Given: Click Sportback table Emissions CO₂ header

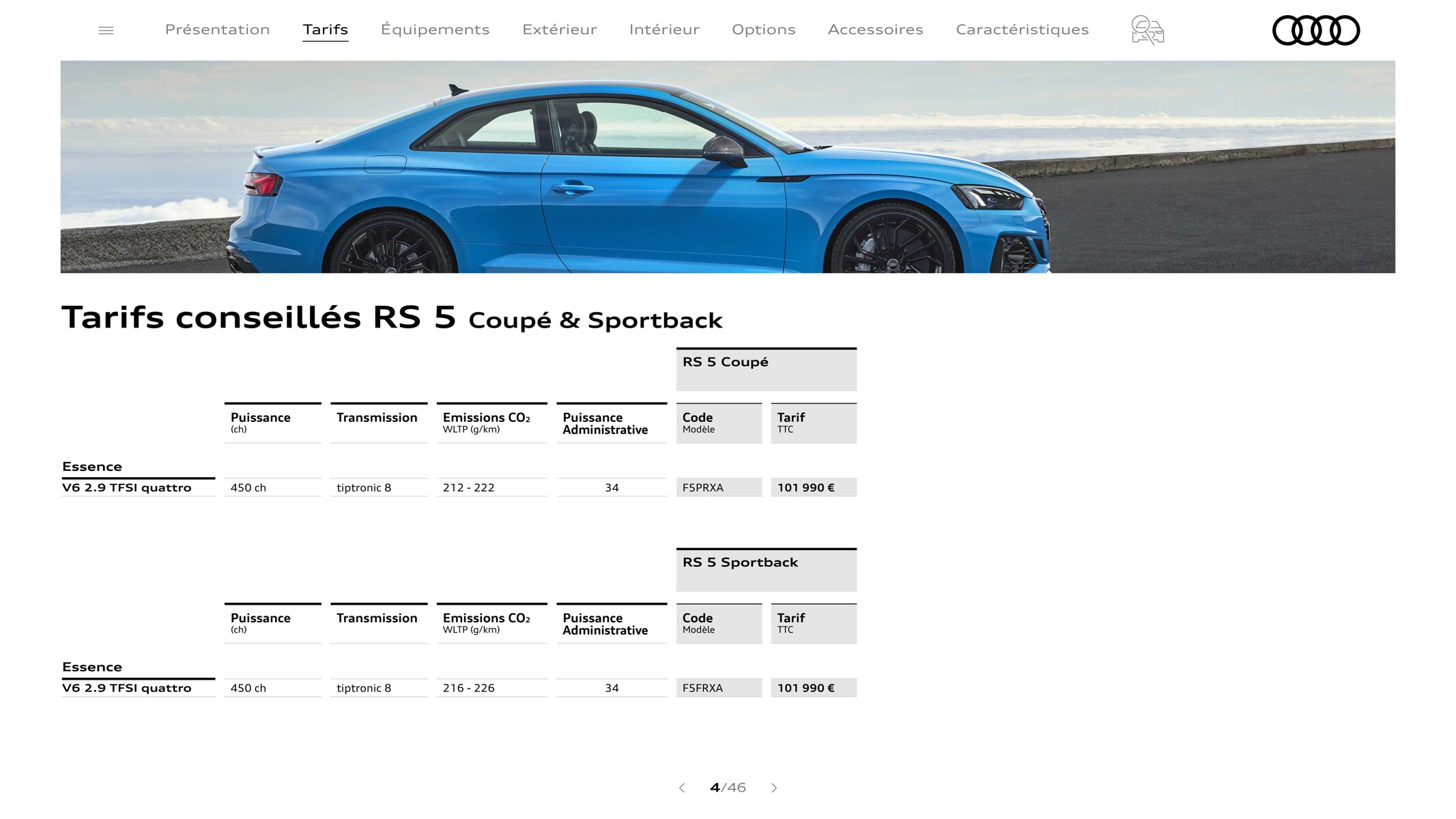Looking at the screenshot, I should click(491, 624).
